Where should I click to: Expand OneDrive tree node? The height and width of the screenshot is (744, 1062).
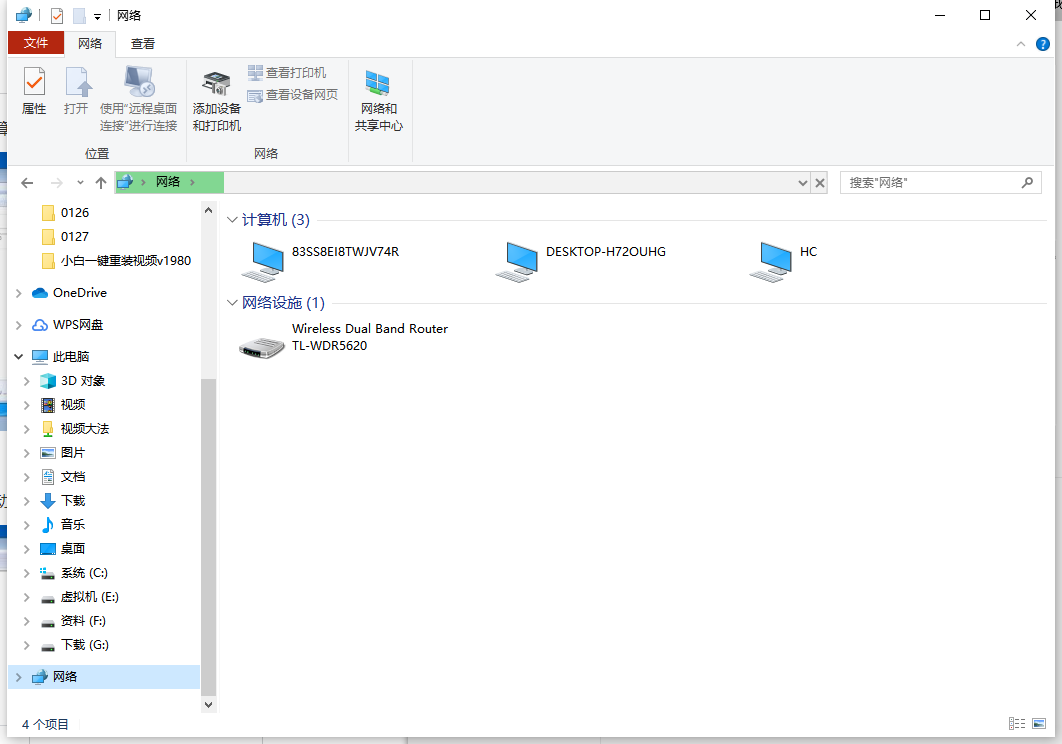(19, 293)
